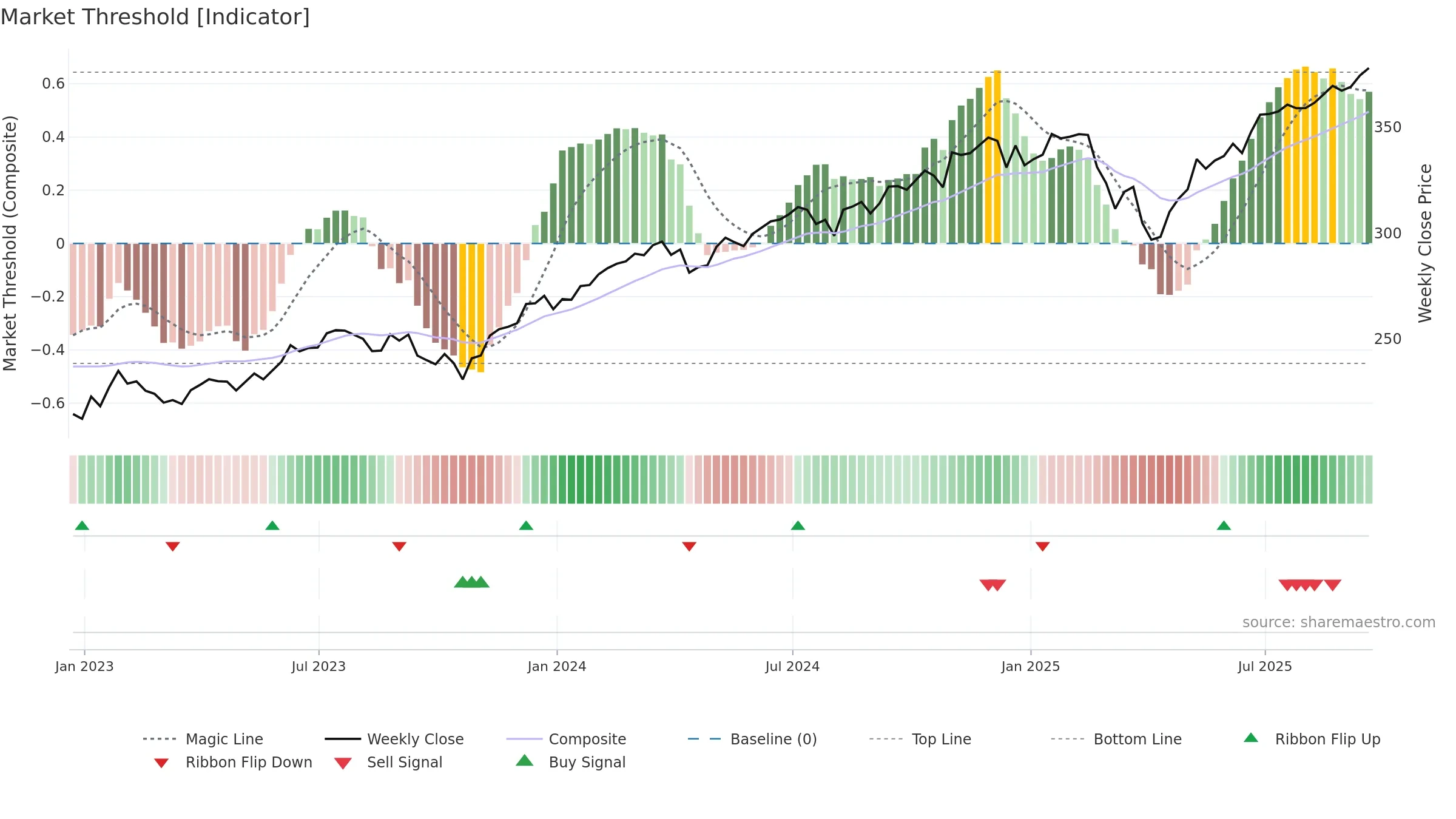Click the −0.2 left axis tick
1456x819 pixels.
48,297
